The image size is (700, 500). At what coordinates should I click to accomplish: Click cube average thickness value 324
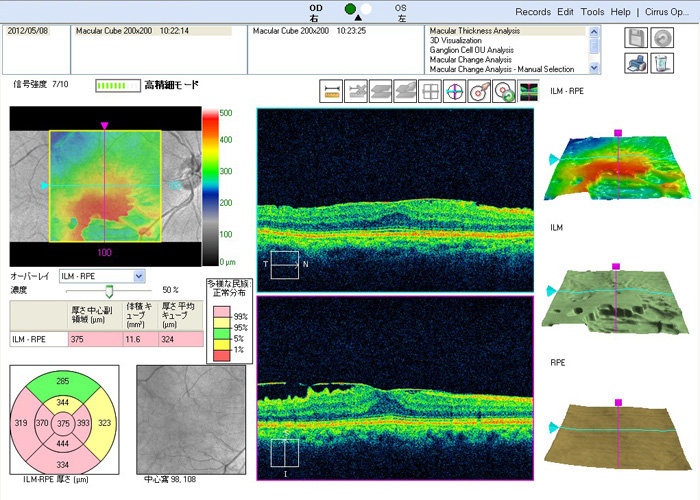181,339
